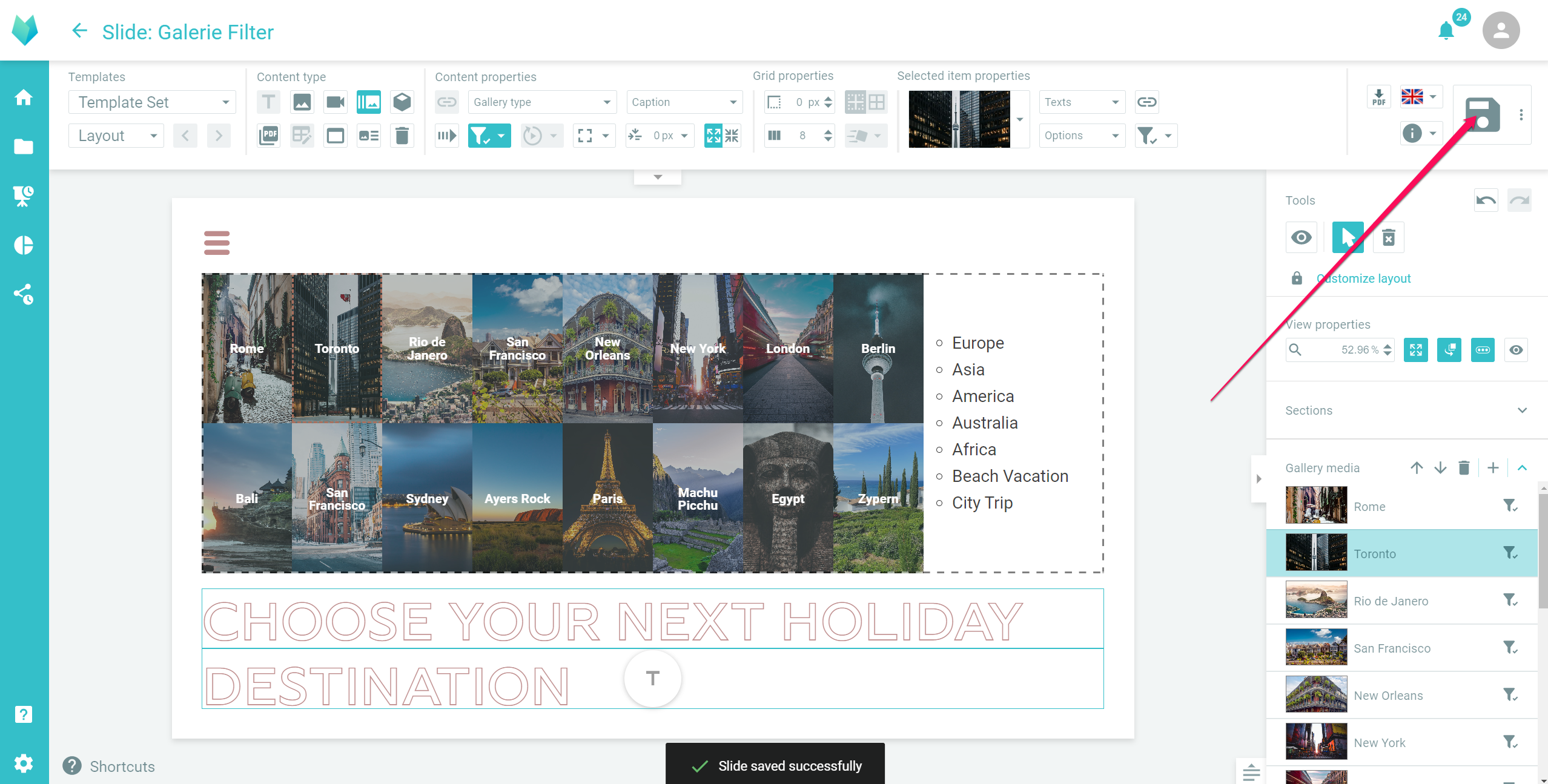Move gallery media item down
Image resolution: width=1548 pixels, height=784 pixels.
(x=1440, y=467)
